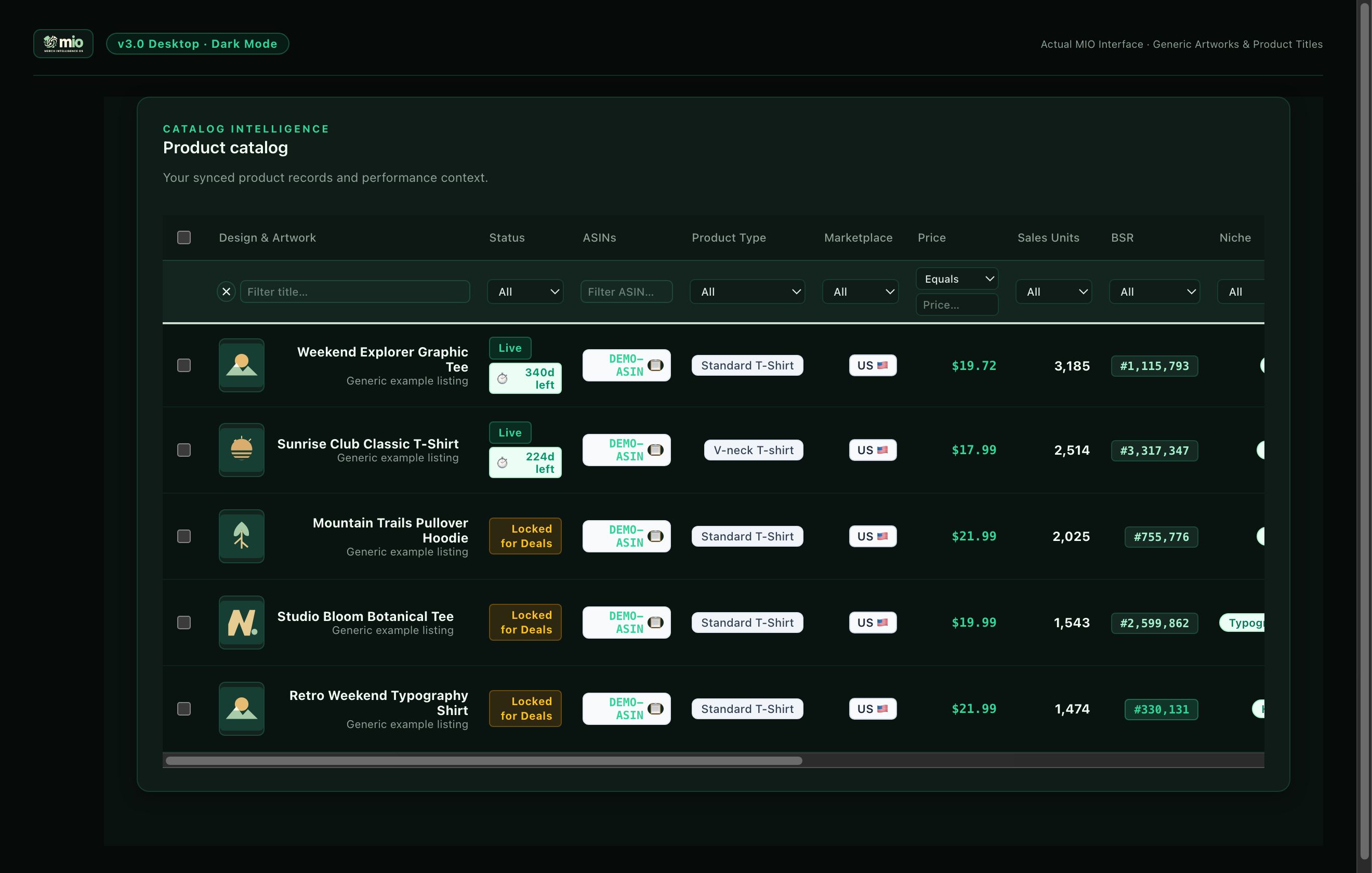Click the mio logo icon
This screenshot has height=873, width=1372.
[x=63, y=43]
